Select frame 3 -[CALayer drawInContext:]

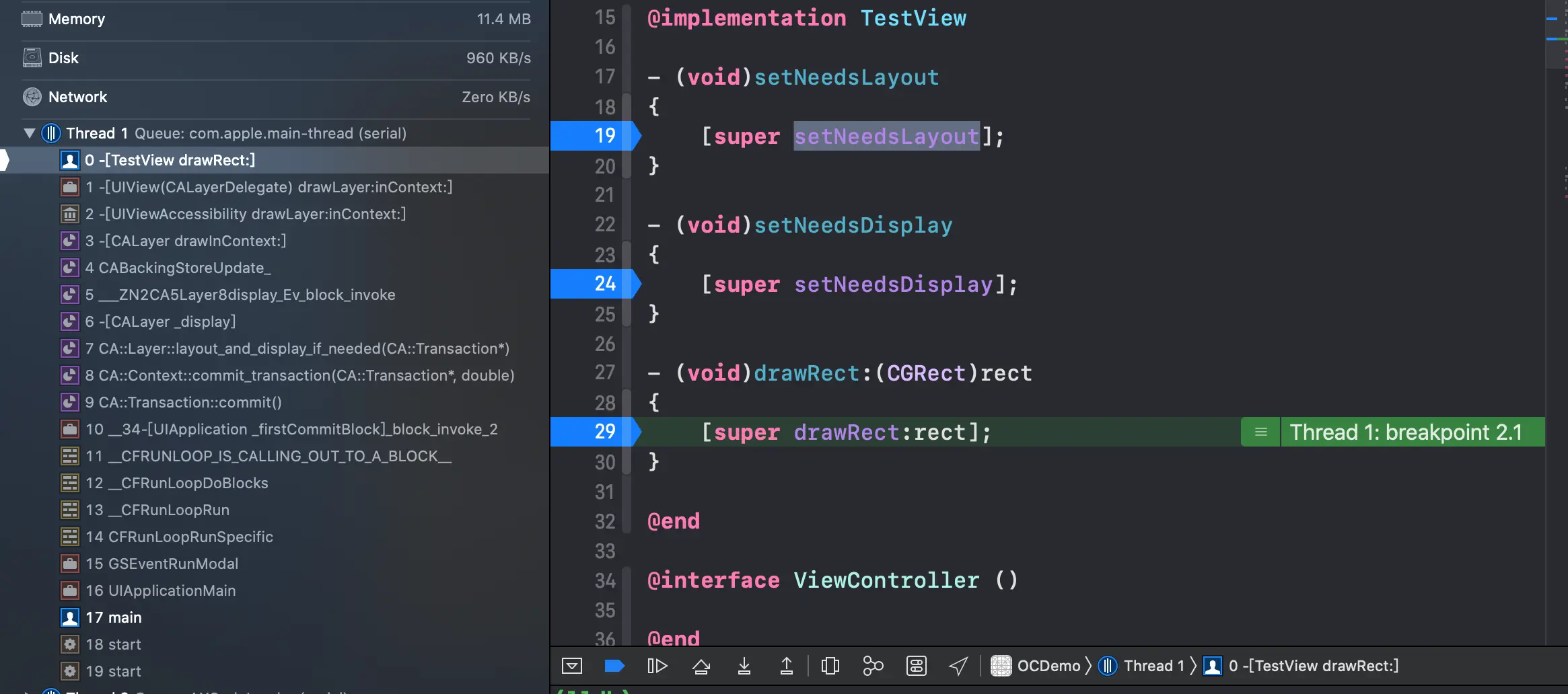pos(275,241)
